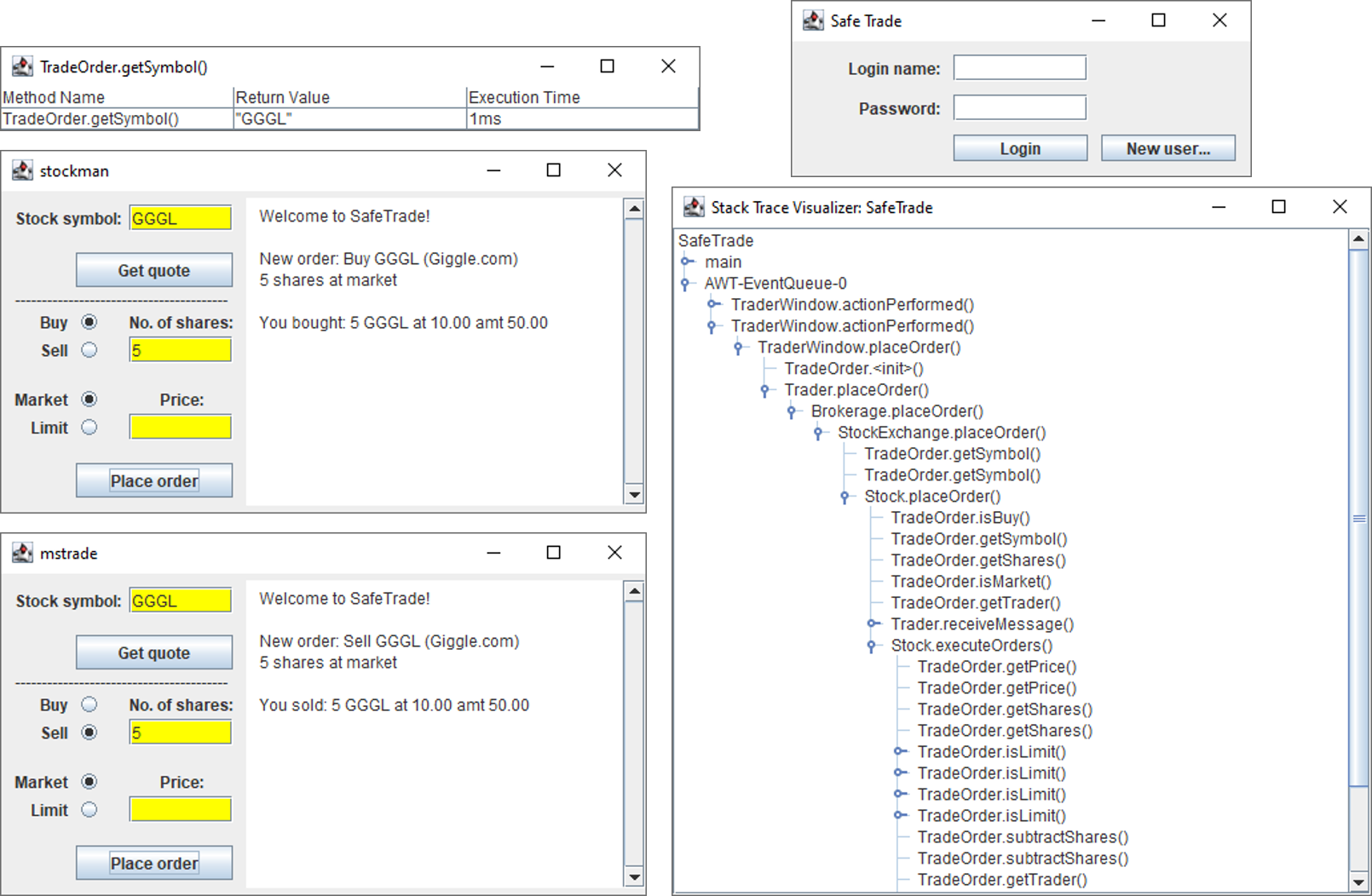Select Buy radio button in mstrade window

[x=89, y=704]
